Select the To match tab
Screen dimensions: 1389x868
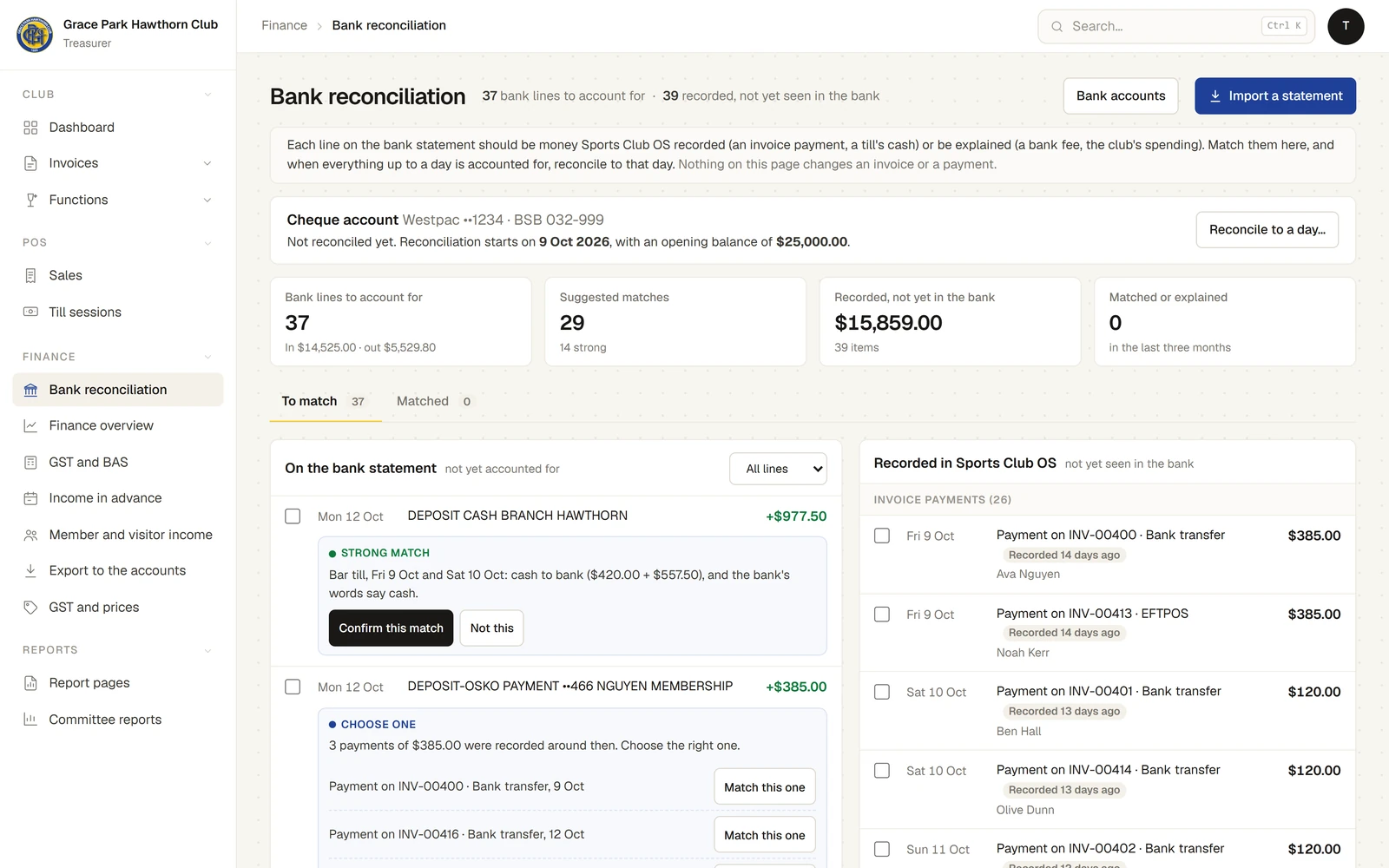tap(326, 401)
